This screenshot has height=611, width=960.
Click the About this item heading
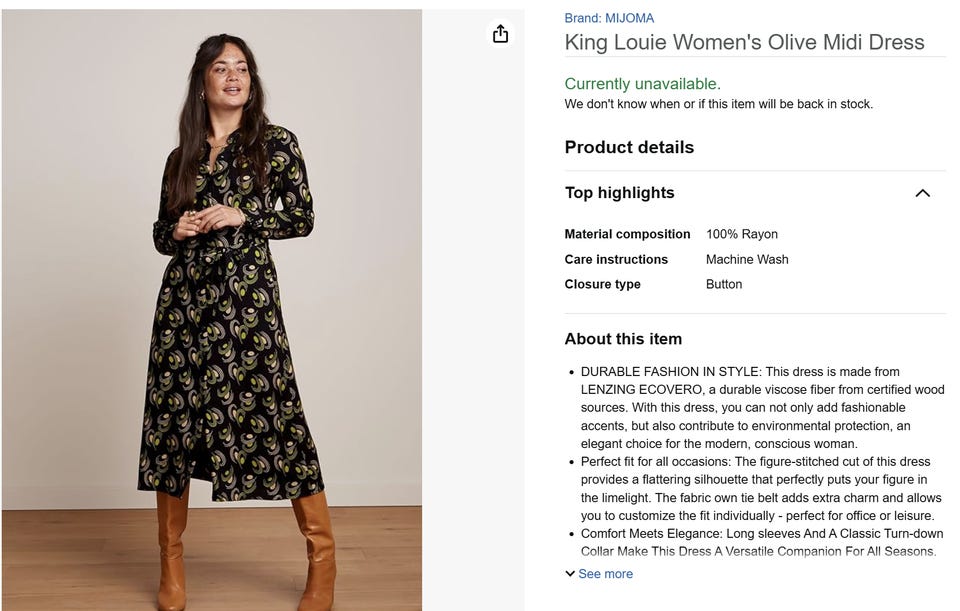tap(623, 339)
